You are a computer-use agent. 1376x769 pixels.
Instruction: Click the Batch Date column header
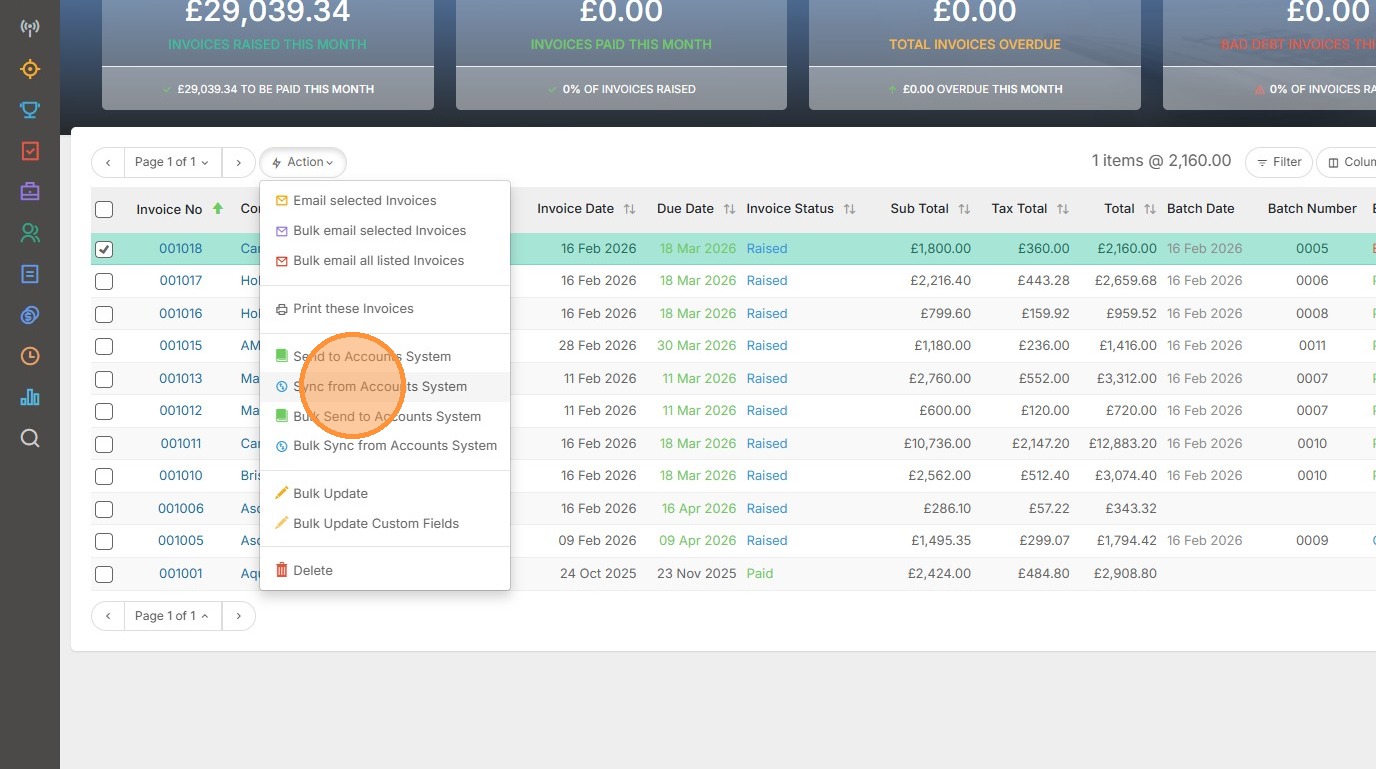(x=1201, y=209)
